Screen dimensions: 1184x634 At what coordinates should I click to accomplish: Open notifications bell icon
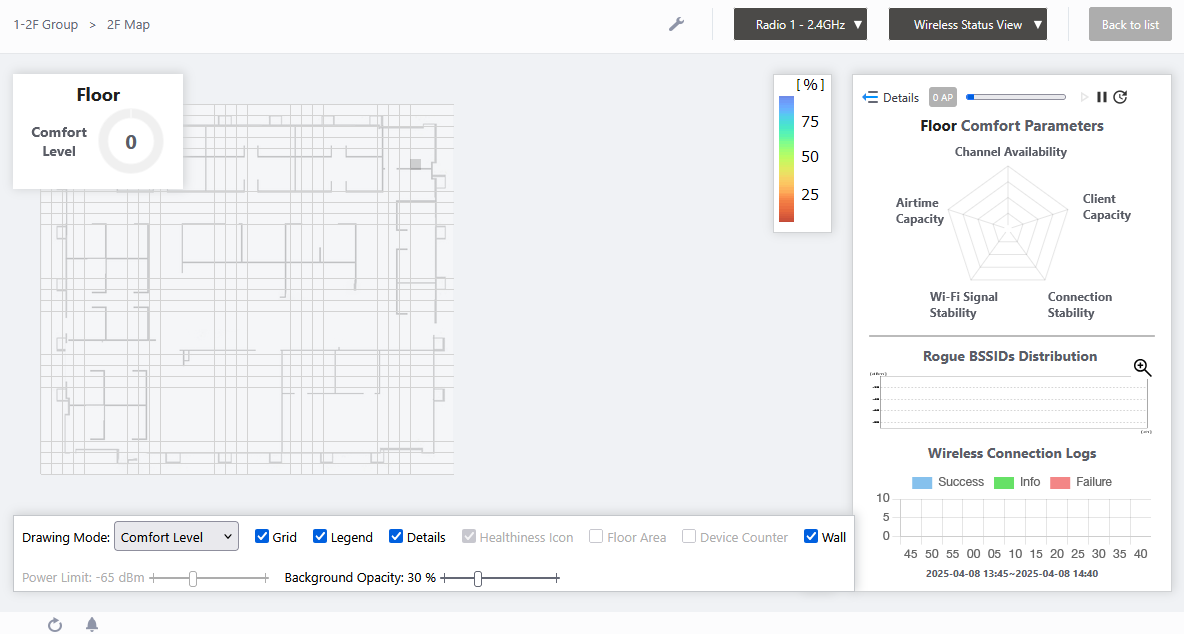(x=92, y=625)
